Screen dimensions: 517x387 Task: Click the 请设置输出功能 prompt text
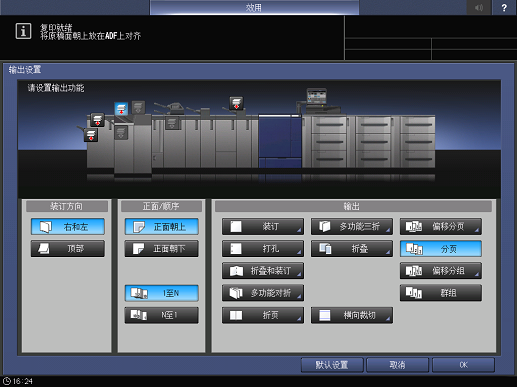(x=56, y=88)
